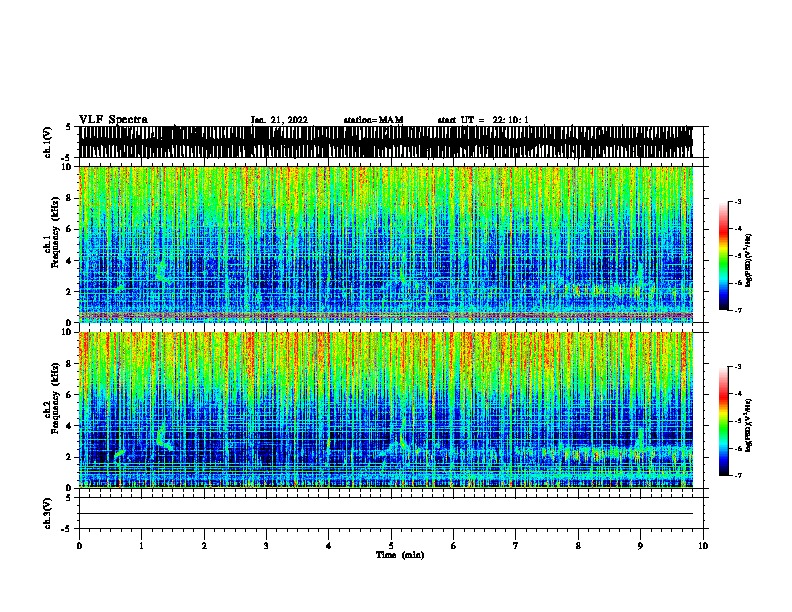Click the "-3" label on ch.2 colorbar
This screenshot has width=792, height=612.
pyautogui.click(x=737, y=367)
